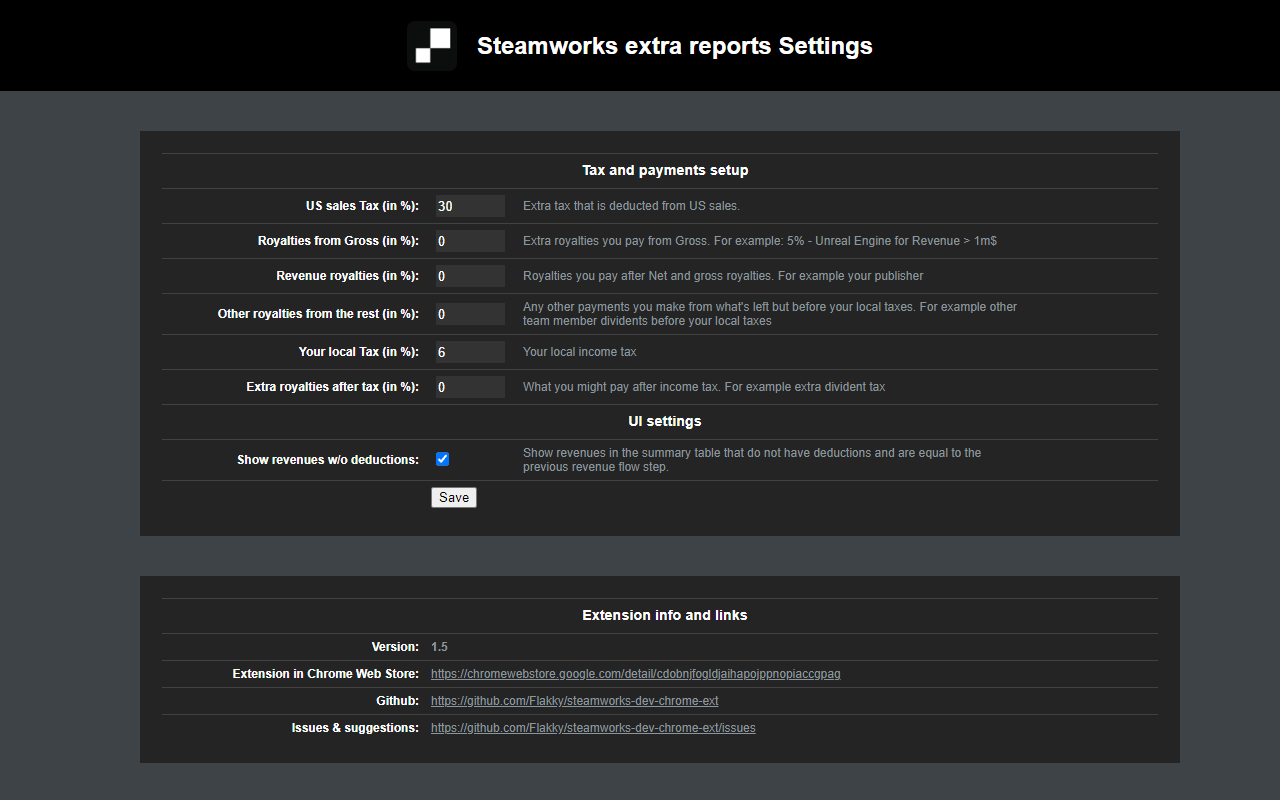Screen dimensions: 1280x800
Task: Change the Your local Tax input value
Action: pyautogui.click(x=470, y=352)
